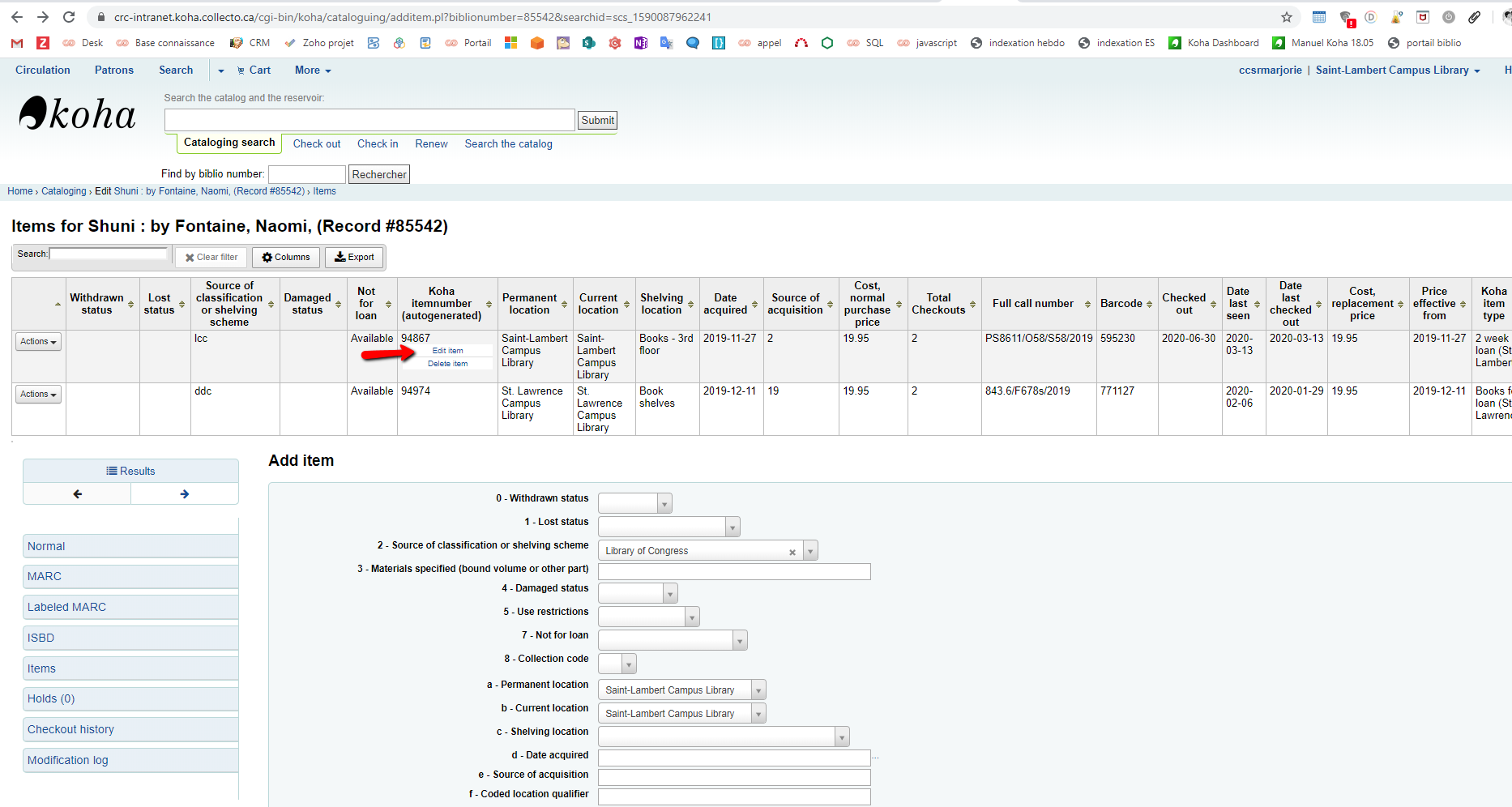Click Edit item link
Screen dimensions: 1512x807
pyautogui.click(x=447, y=351)
